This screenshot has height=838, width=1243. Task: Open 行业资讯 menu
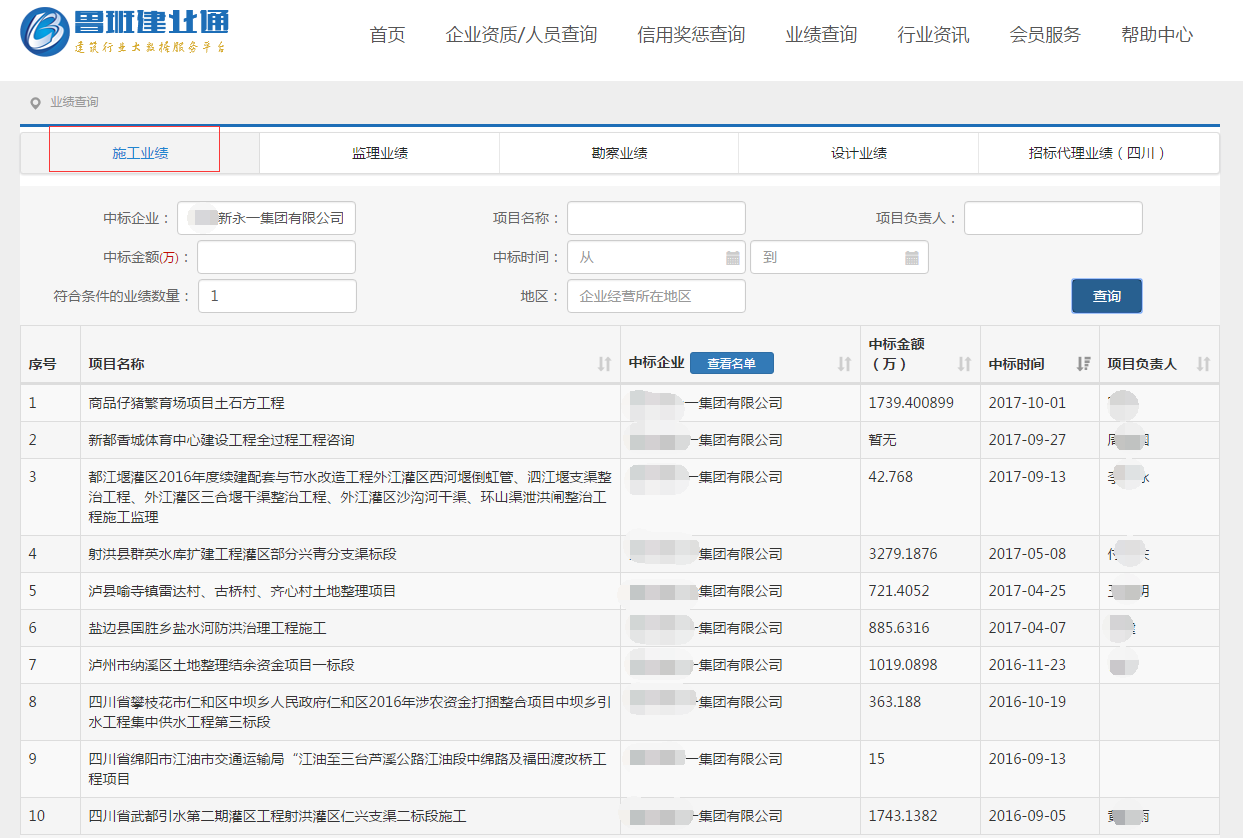point(933,35)
